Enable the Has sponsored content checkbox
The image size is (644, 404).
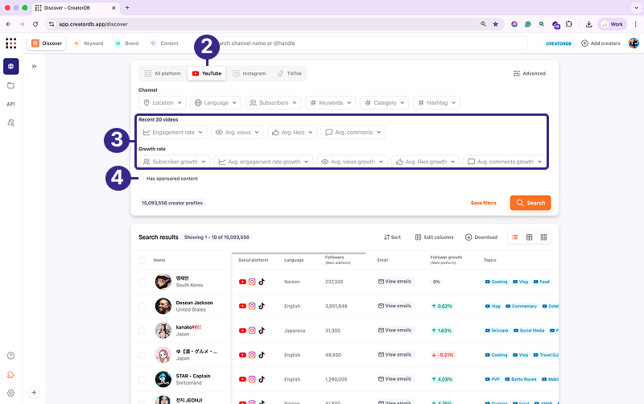point(141,179)
